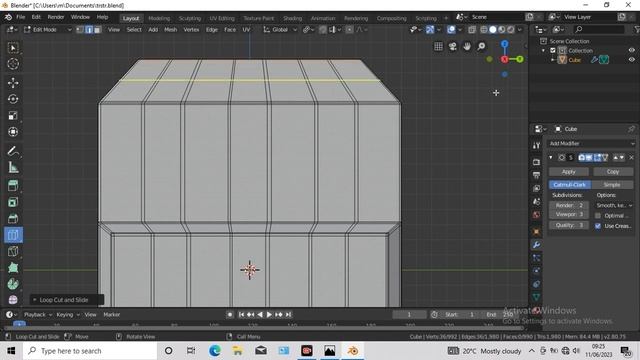This screenshot has height=360, width=640.
Task: Open the Playback dropdown
Action: (38, 315)
